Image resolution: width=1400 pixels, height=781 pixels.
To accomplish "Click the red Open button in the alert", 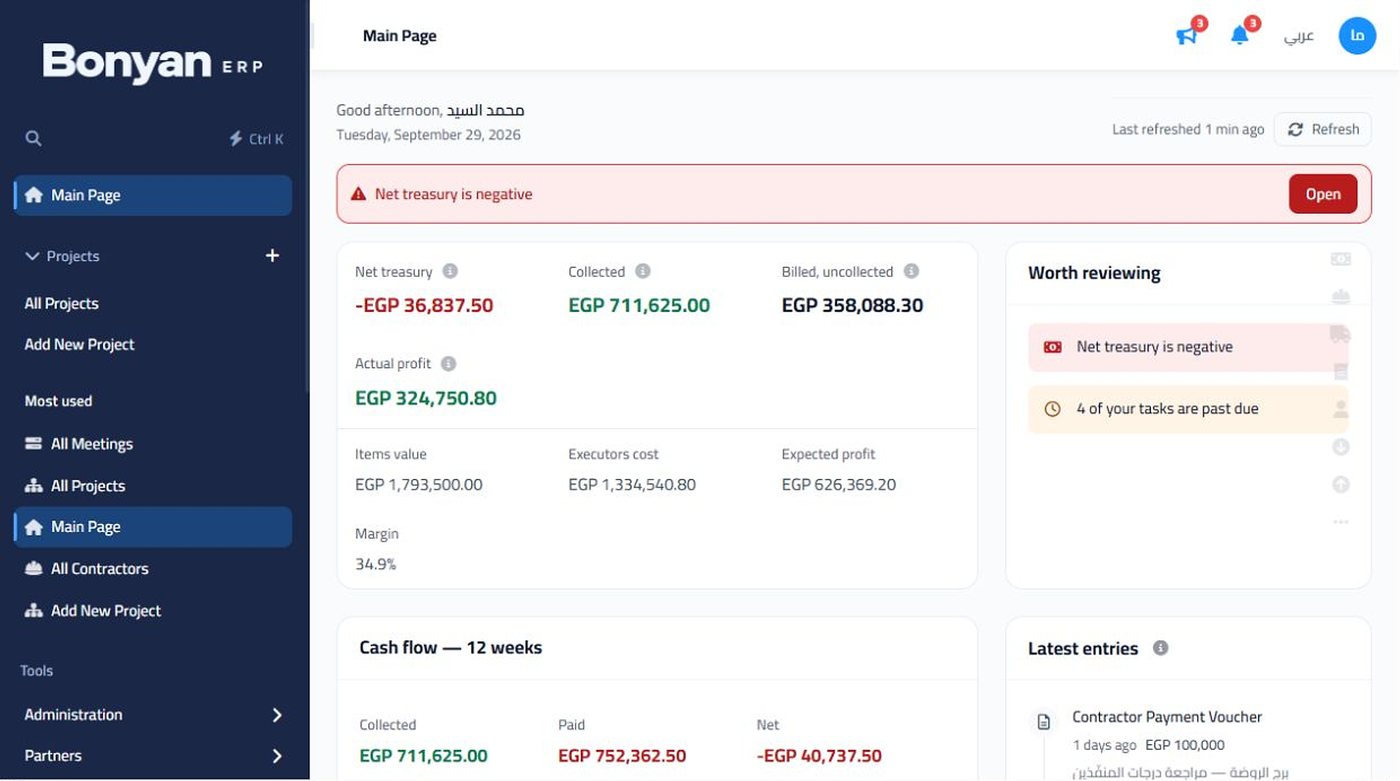I will coord(1323,194).
